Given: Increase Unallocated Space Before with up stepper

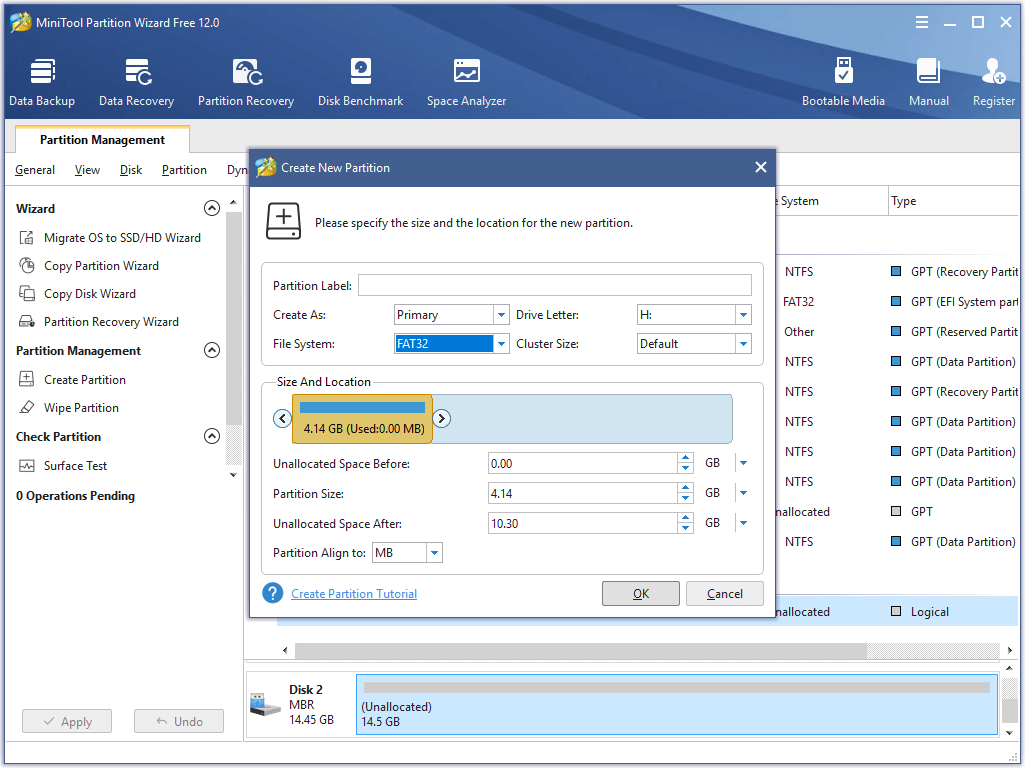Looking at the screenshot, I should point(685,458).
